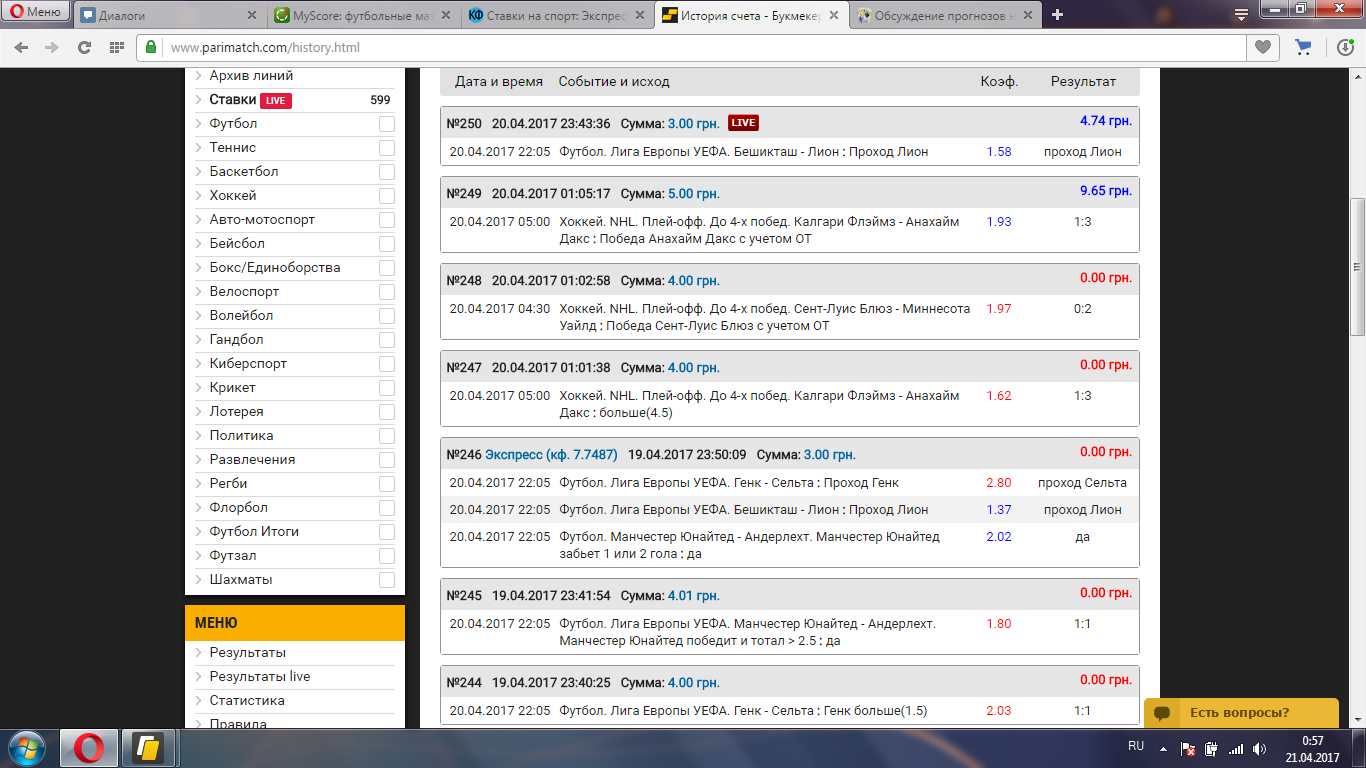Open the tab menu icon near window controls
Image resolution: width=1366 pixels, height=768 pixels.
(1240, 14)
